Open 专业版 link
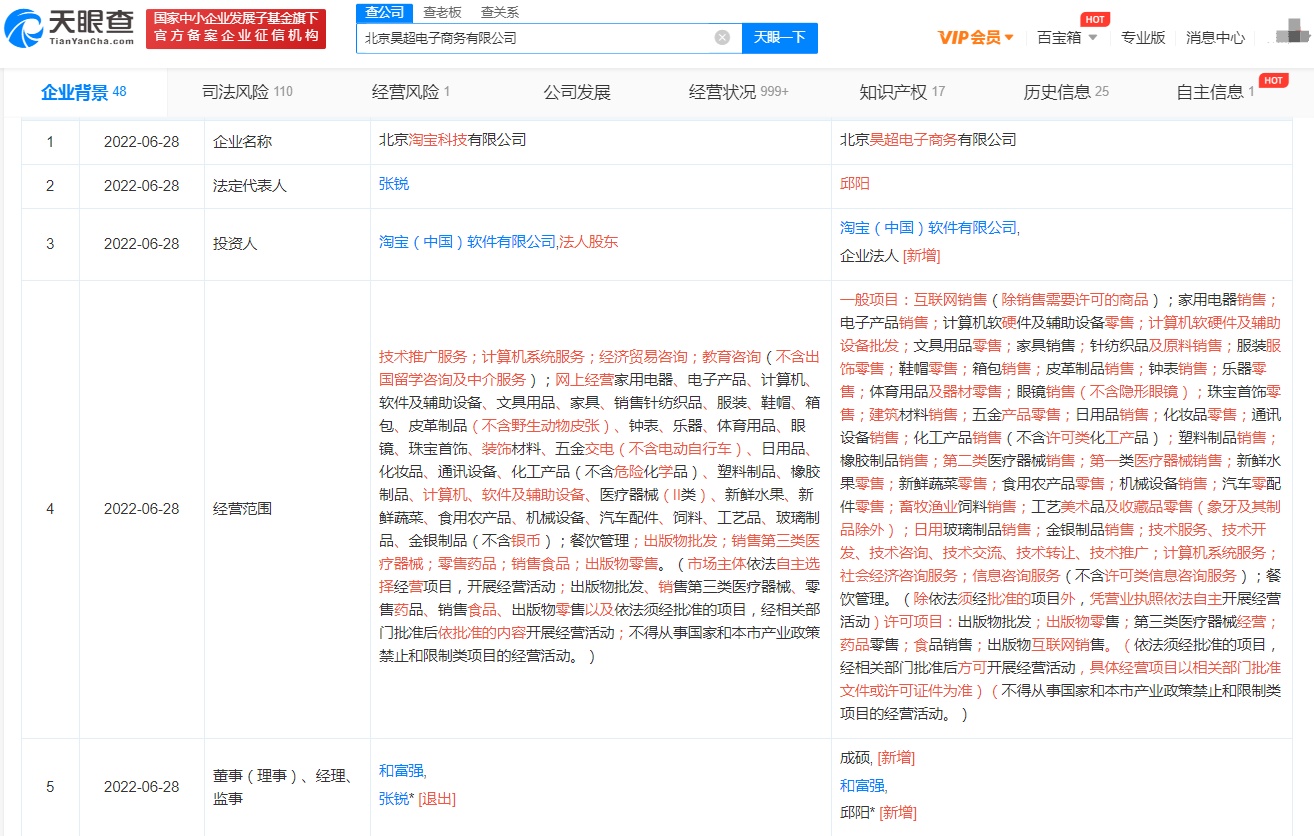 coord(1143,37)
